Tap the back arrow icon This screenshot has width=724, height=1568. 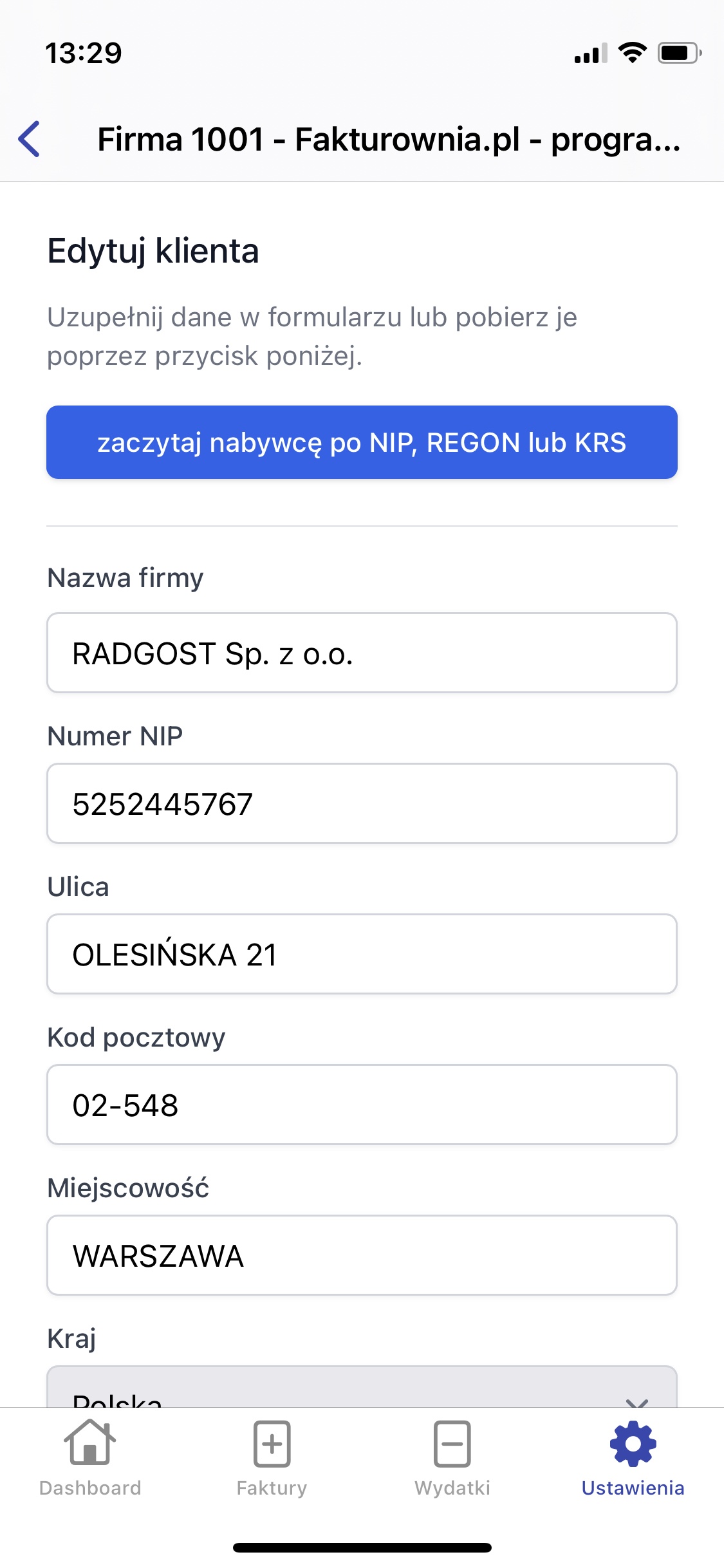coord(30,139)
